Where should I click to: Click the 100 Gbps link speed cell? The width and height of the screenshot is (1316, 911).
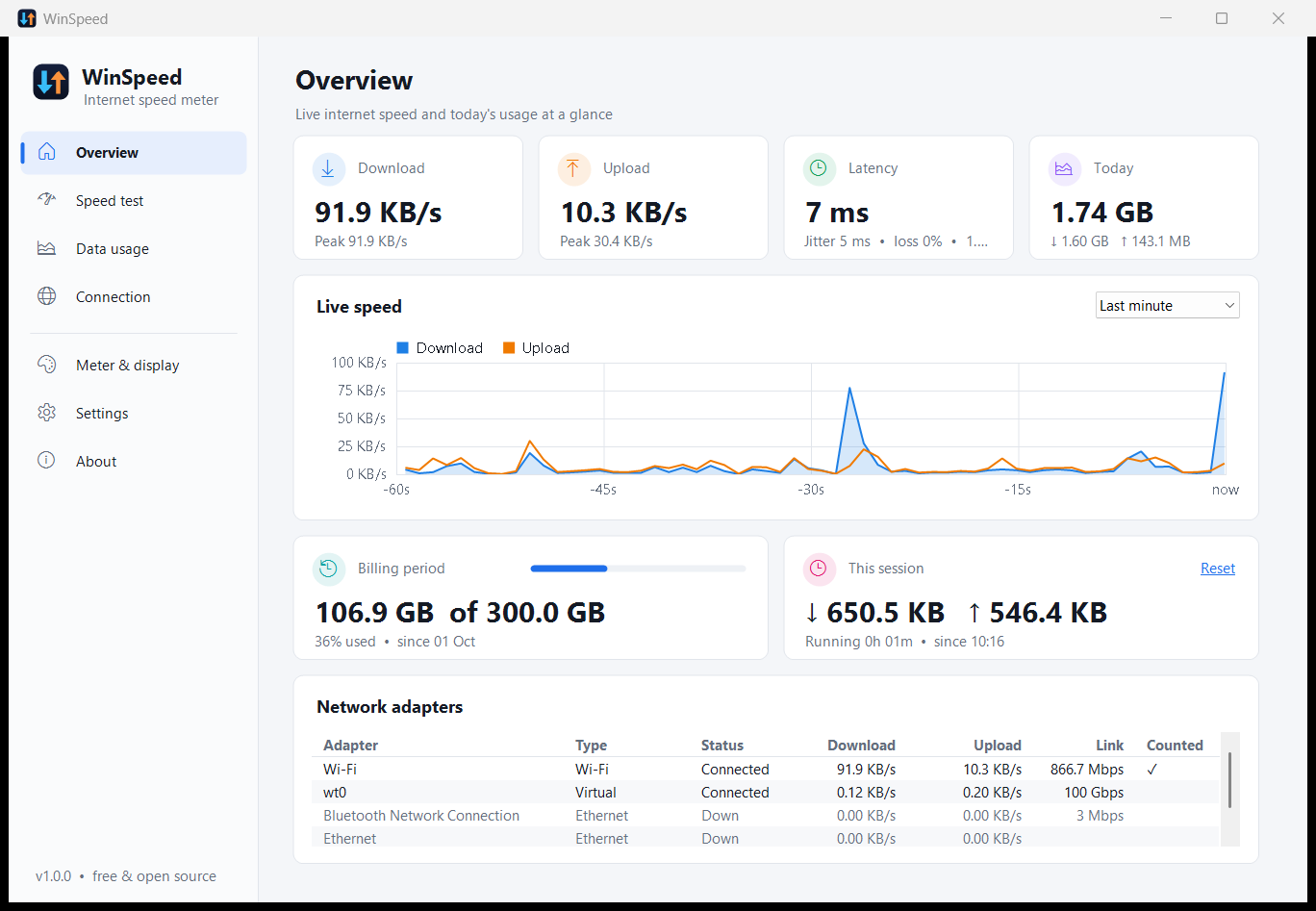[1094, 793]
